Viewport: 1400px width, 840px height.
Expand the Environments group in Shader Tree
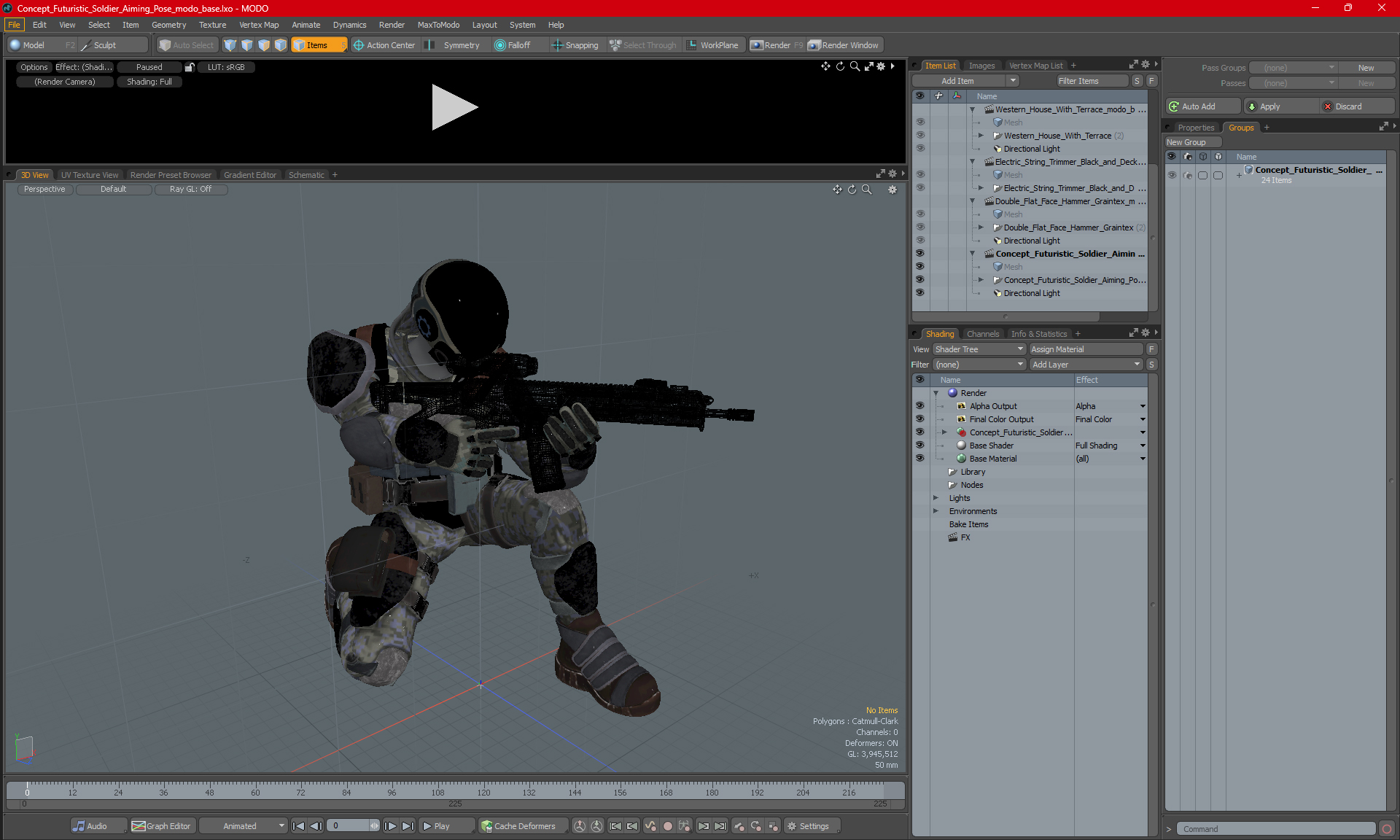(936, 511)
